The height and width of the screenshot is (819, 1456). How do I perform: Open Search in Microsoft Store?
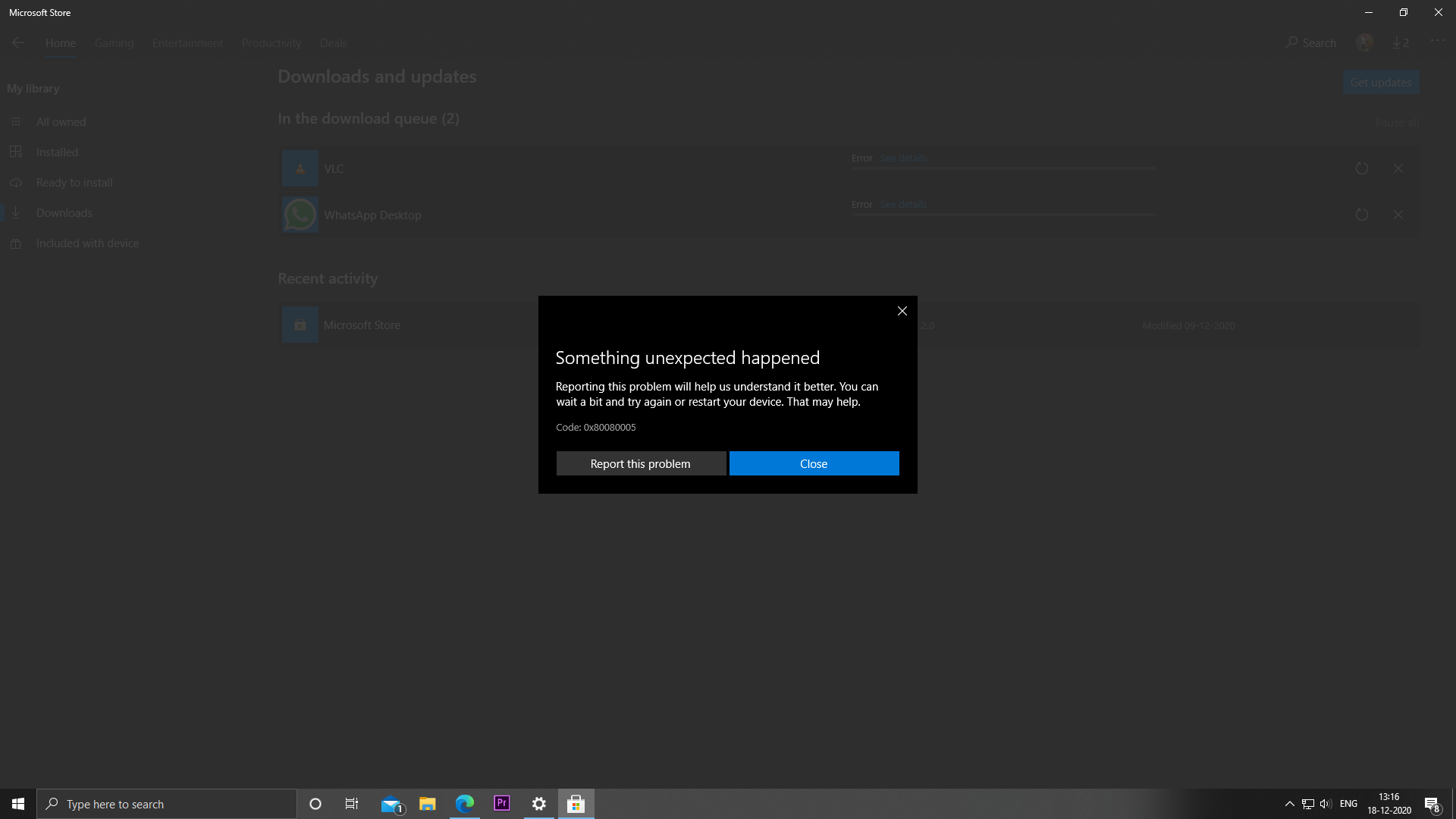pyautogui.click(x=1311, y=42)
